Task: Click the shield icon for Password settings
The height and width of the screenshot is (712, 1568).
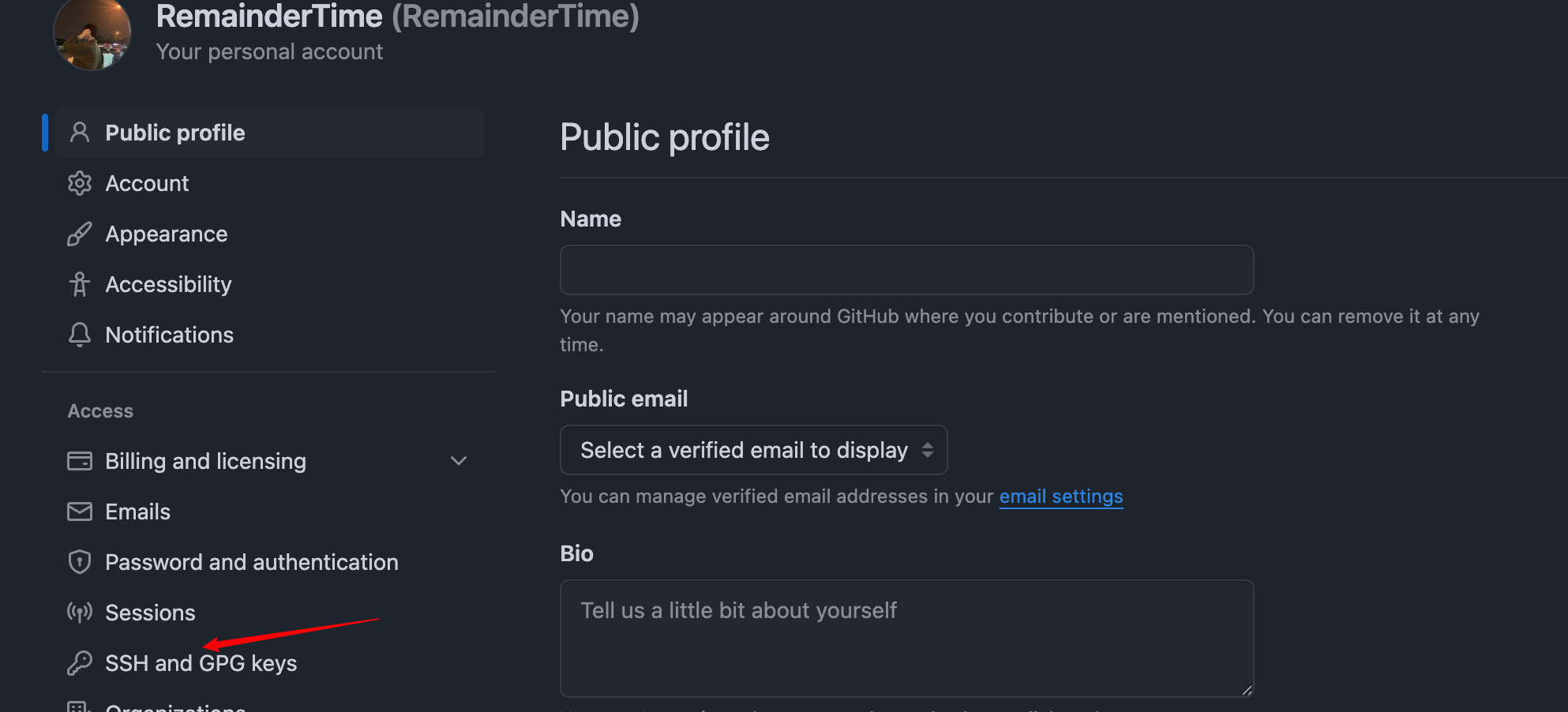Action: click(79, 562)
